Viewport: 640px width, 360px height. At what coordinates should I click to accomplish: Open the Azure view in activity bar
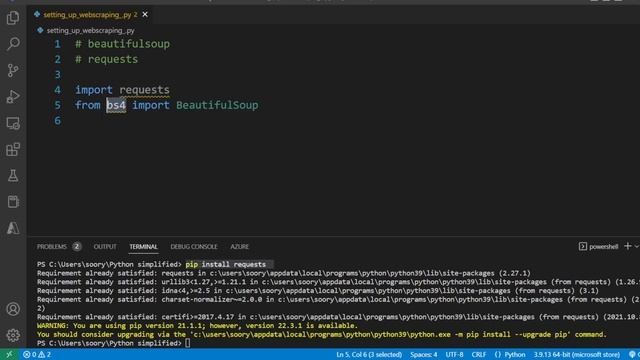(13, 228)
